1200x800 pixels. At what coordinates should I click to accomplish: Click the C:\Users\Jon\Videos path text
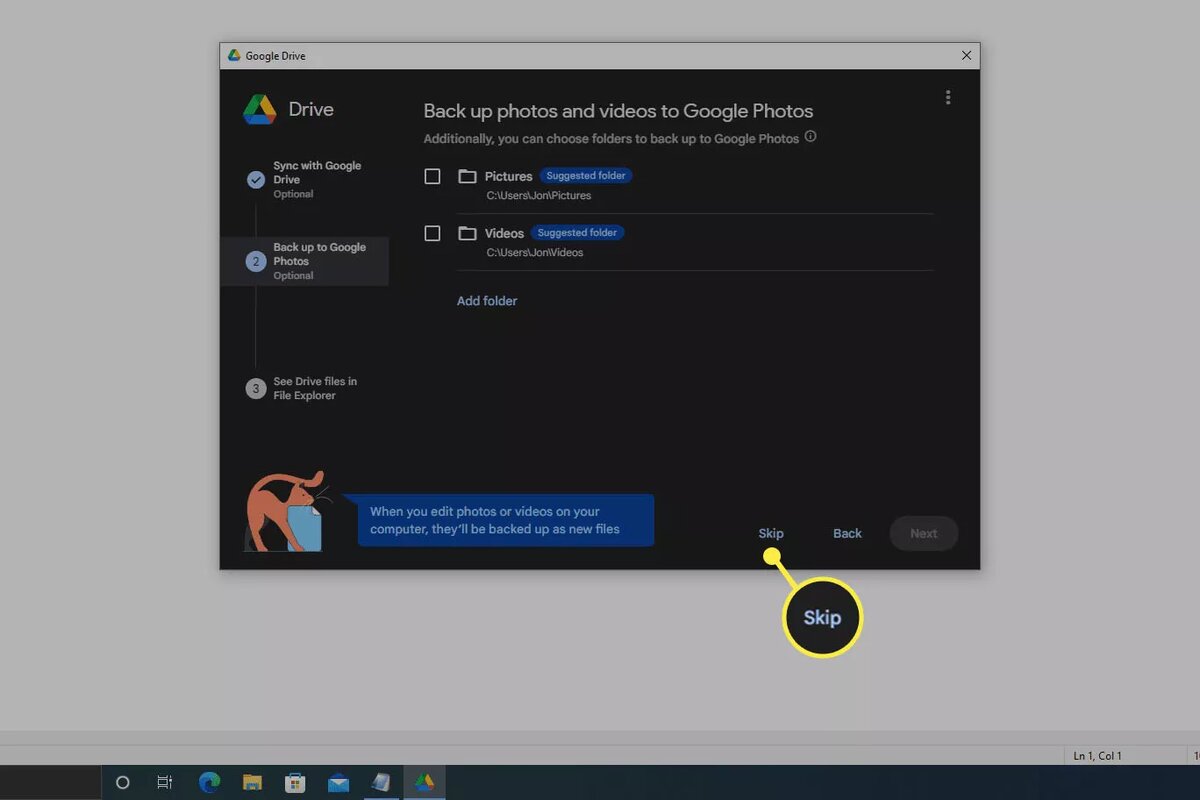[x=535, y=253]
